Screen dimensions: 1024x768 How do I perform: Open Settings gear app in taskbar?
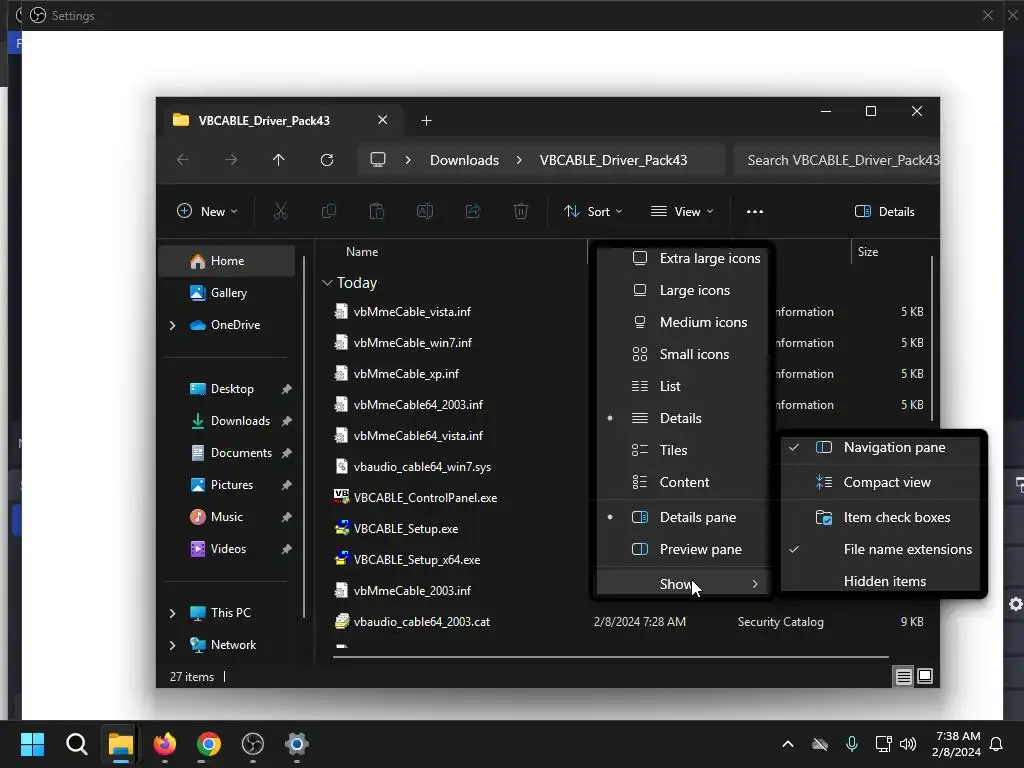coord(296,744)
